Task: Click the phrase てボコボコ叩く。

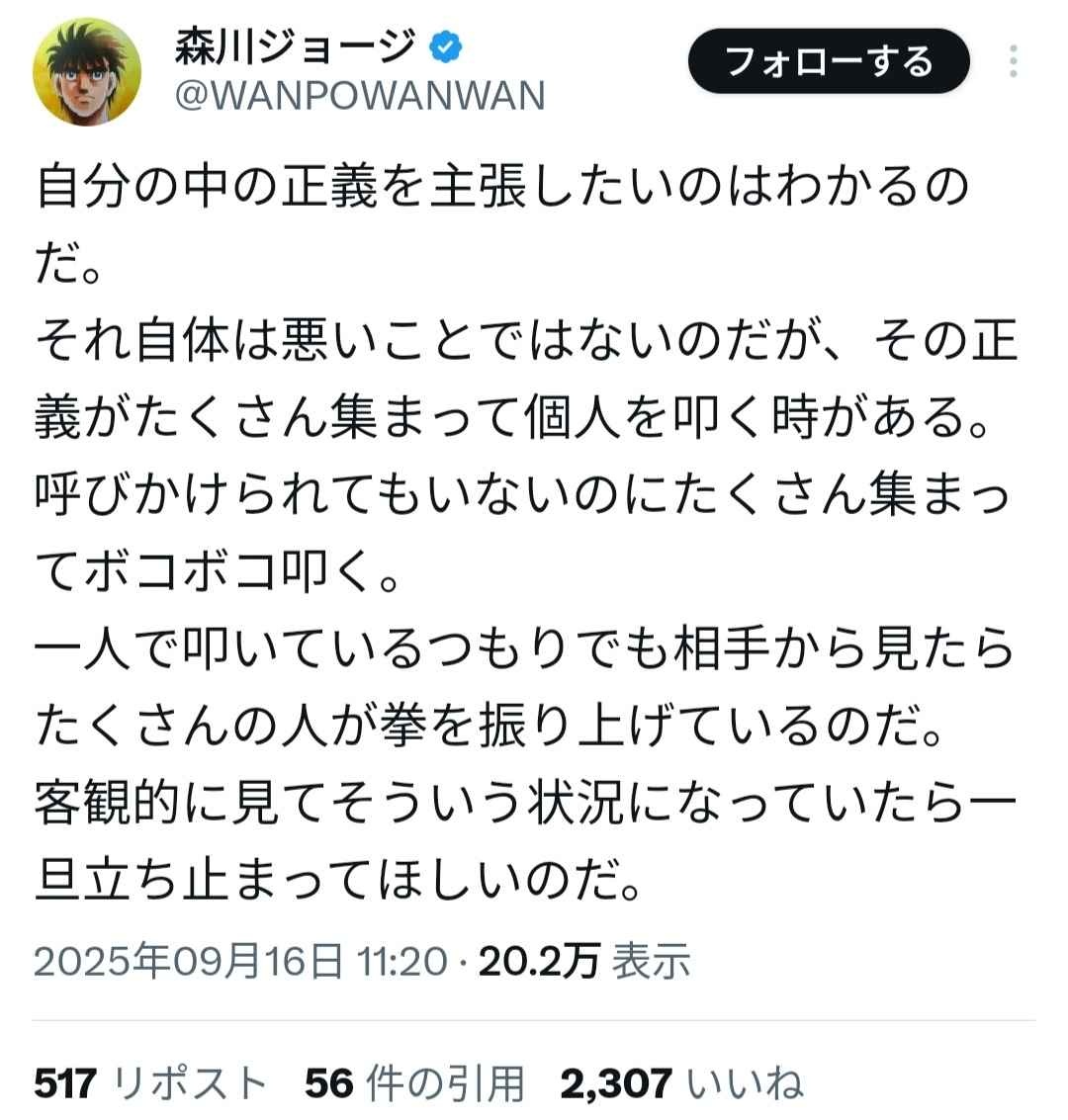Action: (218, 572)
